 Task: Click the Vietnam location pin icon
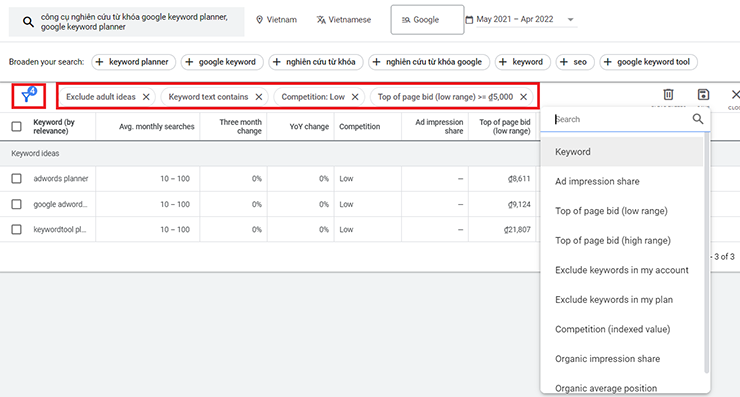(x=259, y=20)
